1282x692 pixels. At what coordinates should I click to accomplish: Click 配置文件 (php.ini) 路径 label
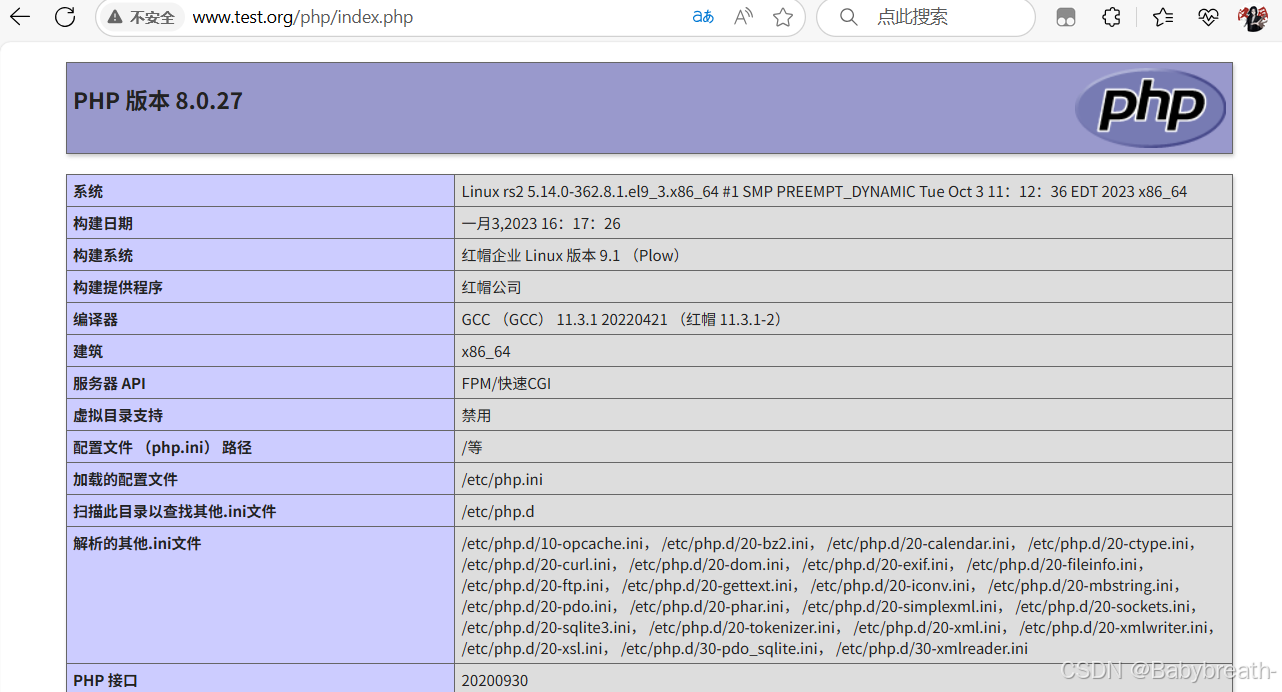click(162, 447)
